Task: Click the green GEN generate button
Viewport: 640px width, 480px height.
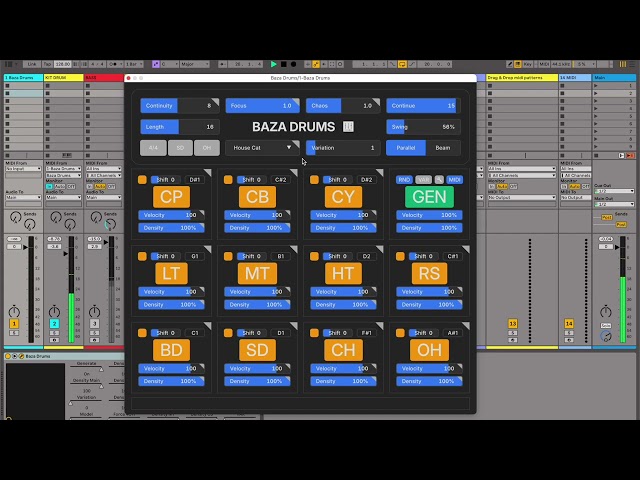Action: click(429, 197)
